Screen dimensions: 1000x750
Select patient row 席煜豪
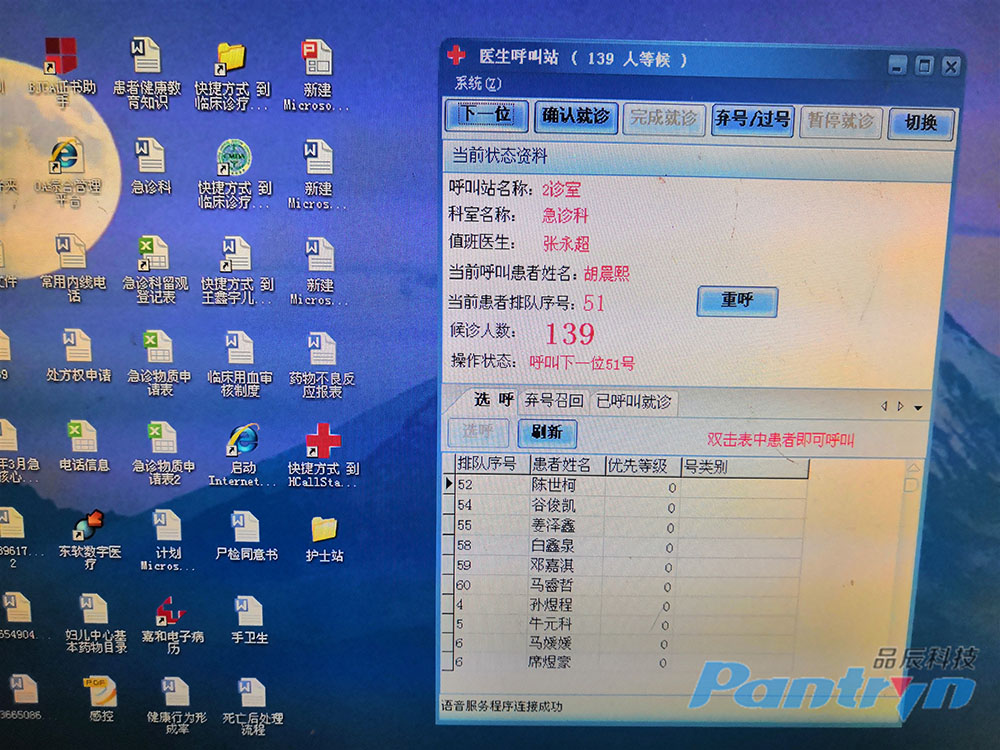pyautogui.click(x=620, y=663)
